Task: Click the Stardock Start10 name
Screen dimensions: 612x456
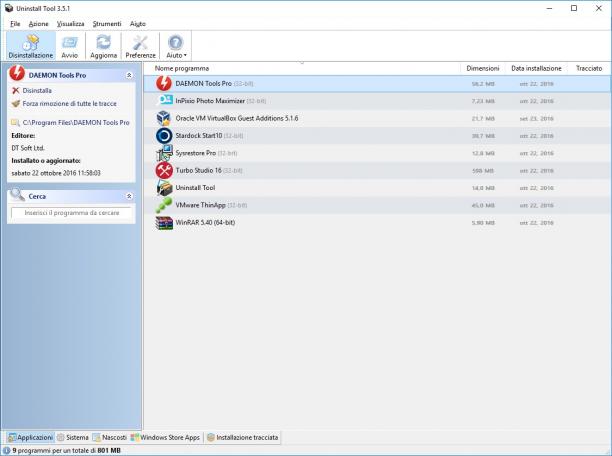Action: point(199,135)
